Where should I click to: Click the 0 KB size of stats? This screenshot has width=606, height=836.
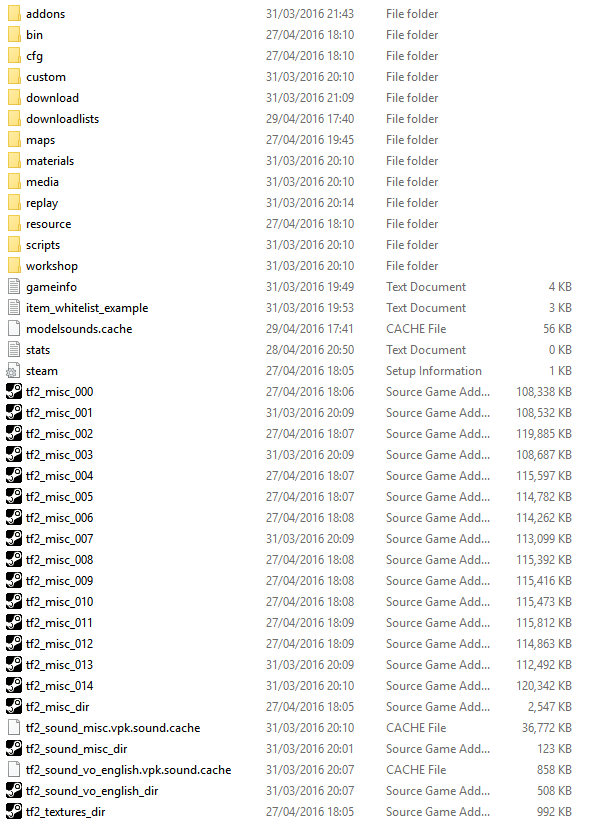[x=560, y=350]
